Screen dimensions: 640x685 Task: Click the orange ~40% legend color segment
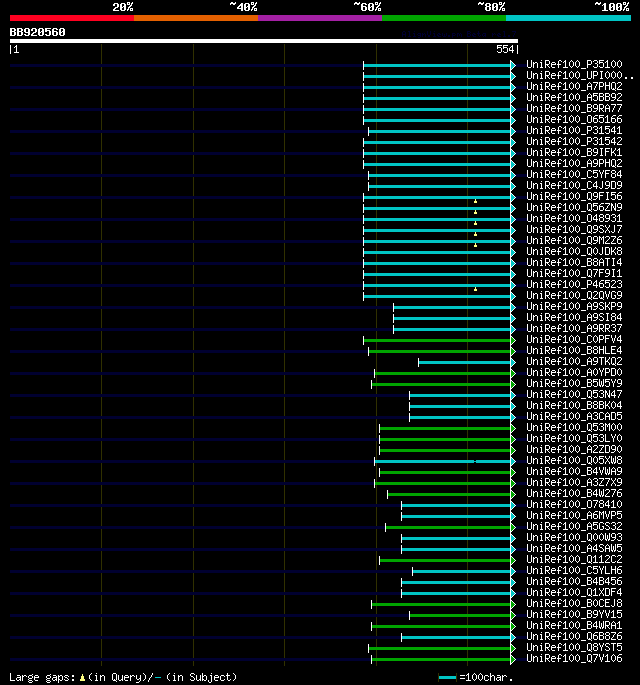point(196,18)
